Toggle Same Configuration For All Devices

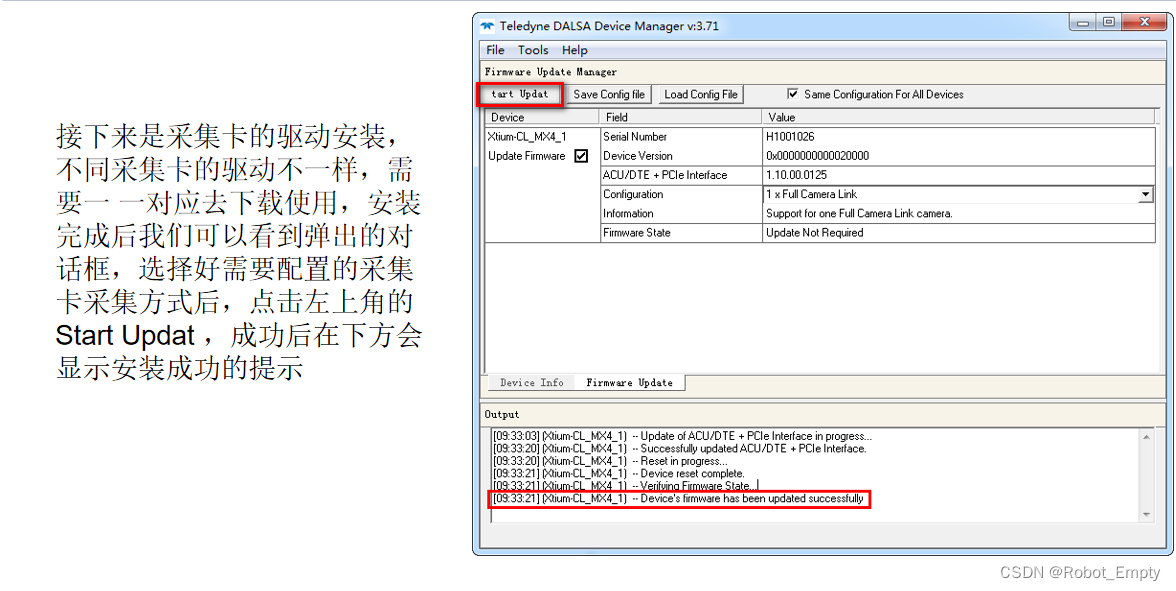[x=793, y=94]
